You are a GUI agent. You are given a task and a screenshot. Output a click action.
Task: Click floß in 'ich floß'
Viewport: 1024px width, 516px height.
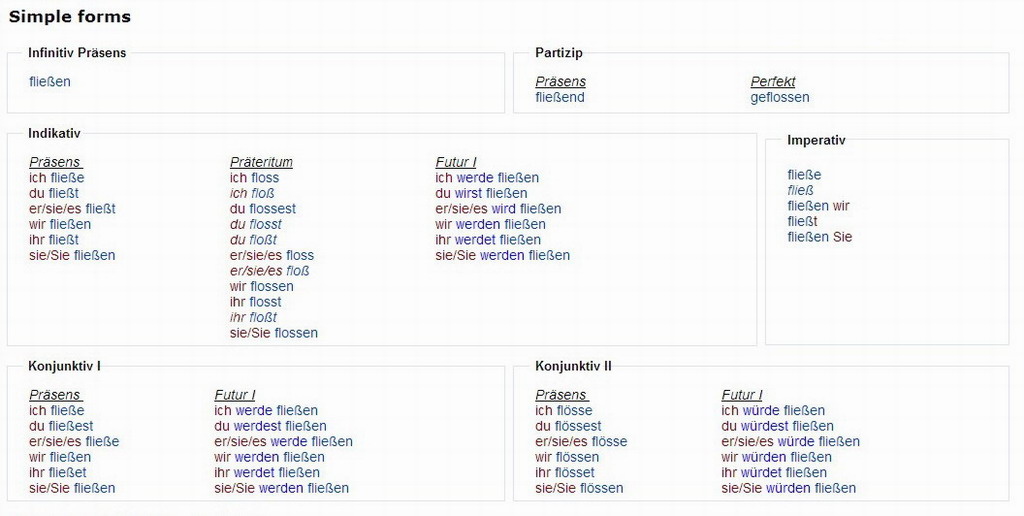(x=262, y=193)
